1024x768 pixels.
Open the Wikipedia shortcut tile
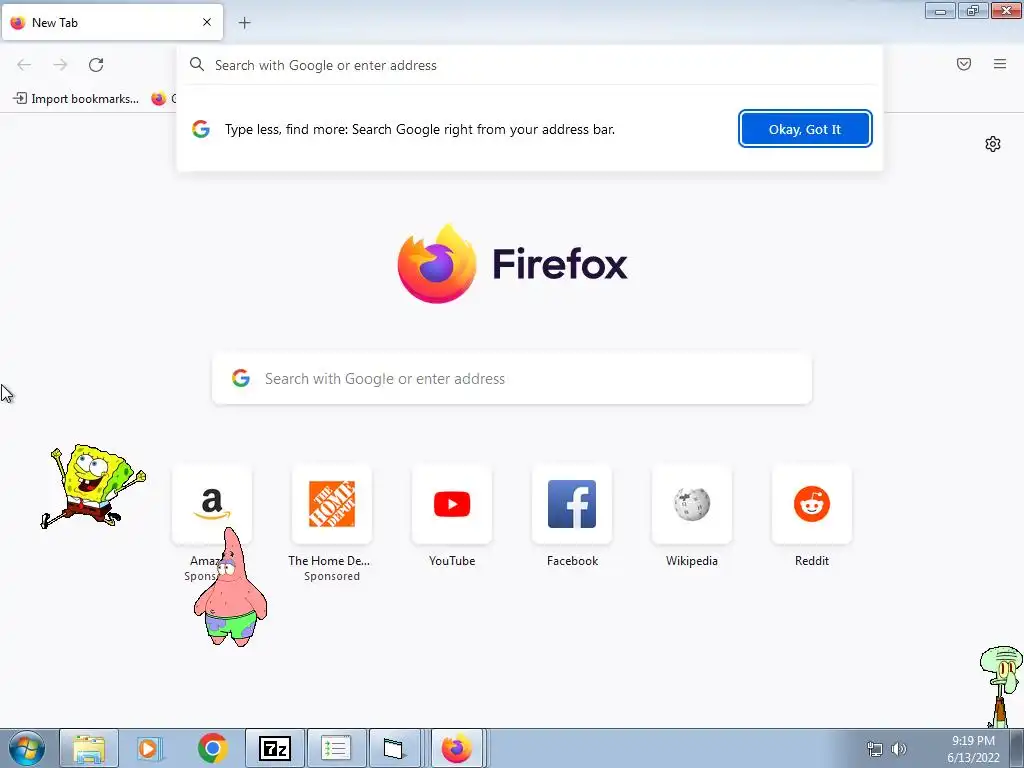pyautogui.click(x=692, y=504)
